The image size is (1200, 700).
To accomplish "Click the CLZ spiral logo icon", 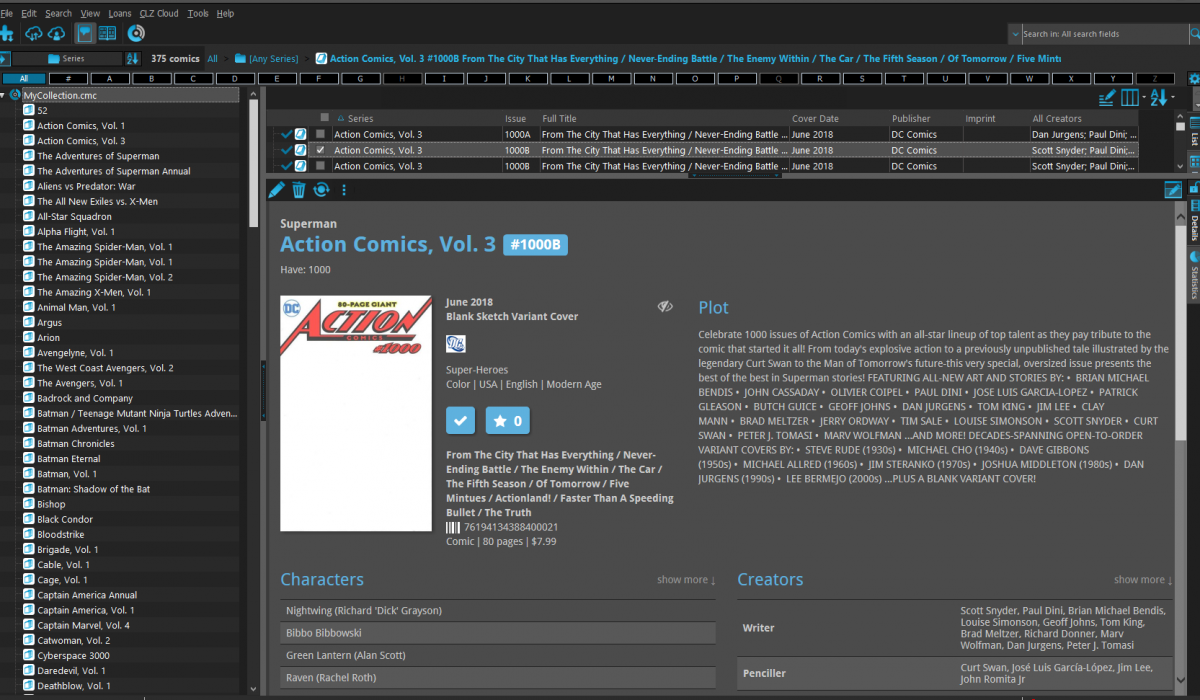I will coord(136,33).
